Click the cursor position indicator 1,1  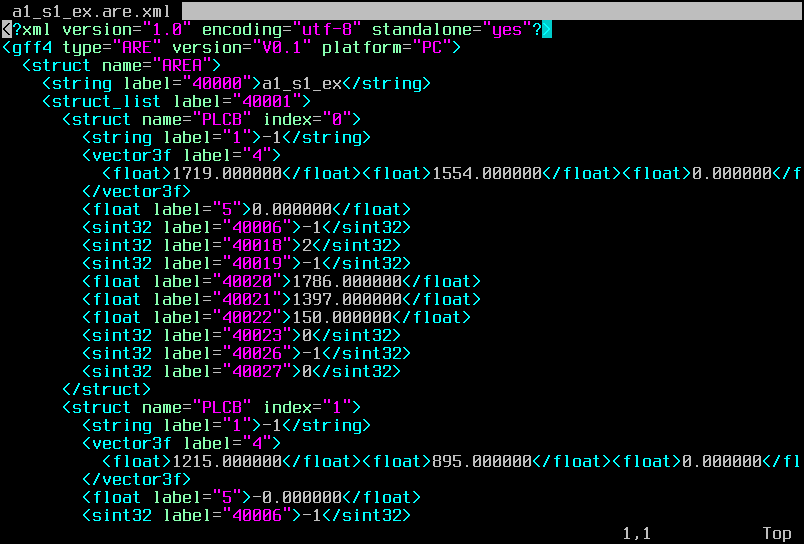[x=636, y=533]
